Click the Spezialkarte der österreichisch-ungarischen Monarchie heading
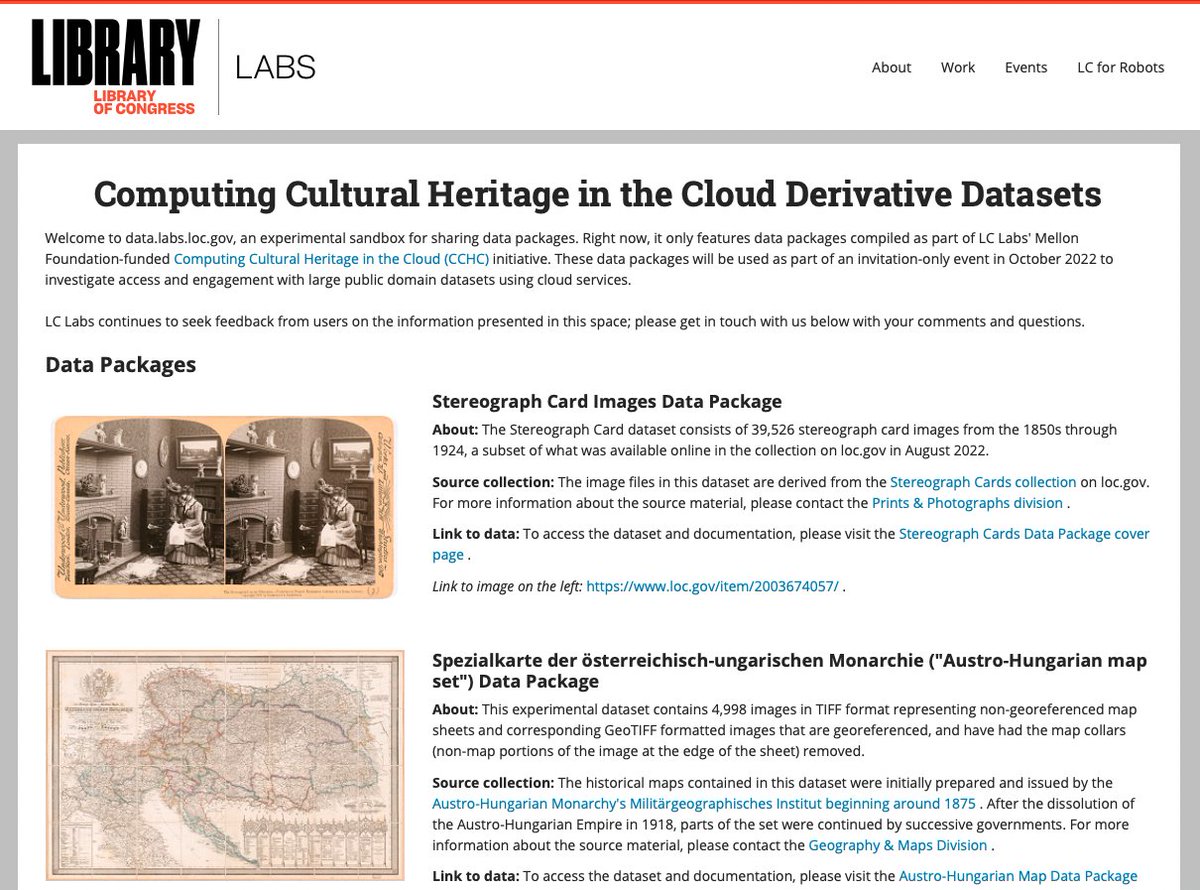The image size is (1200, 890). click(x=789, y=671)
